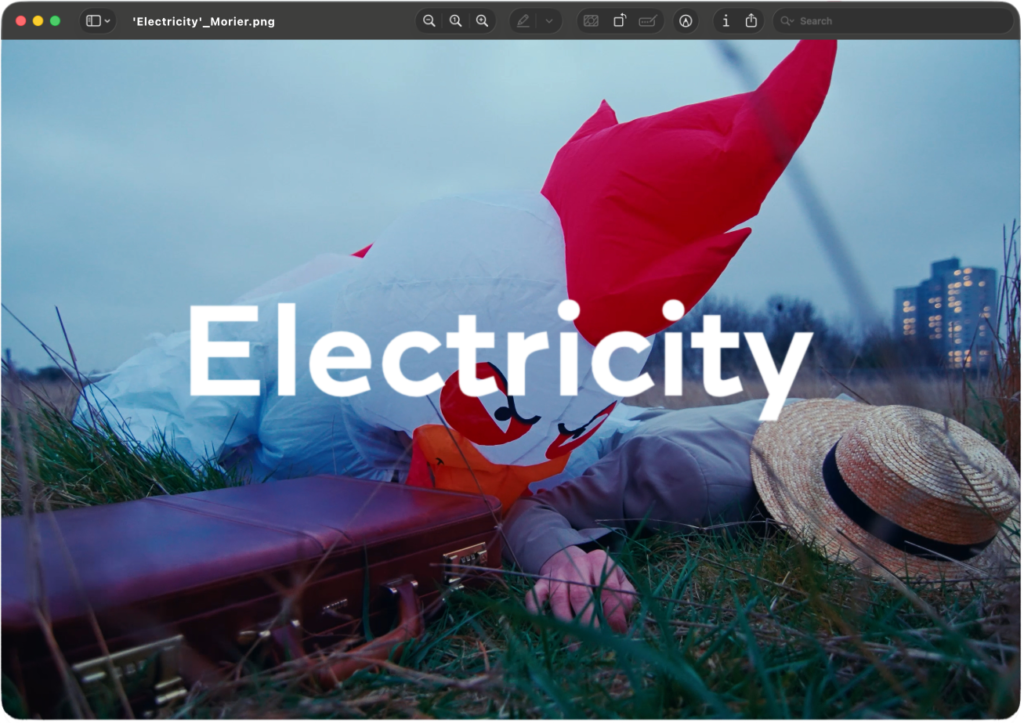Click the zoom in magnifier icon
Viewport: 1024px width, 723px height.
pyautogui.click(x=482, y=21)
